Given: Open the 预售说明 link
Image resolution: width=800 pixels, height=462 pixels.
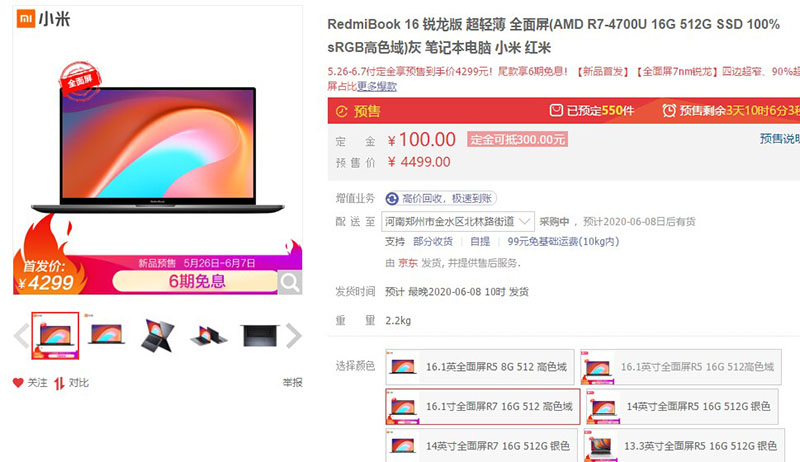Looking at the screenshot, I should (780, 138).
